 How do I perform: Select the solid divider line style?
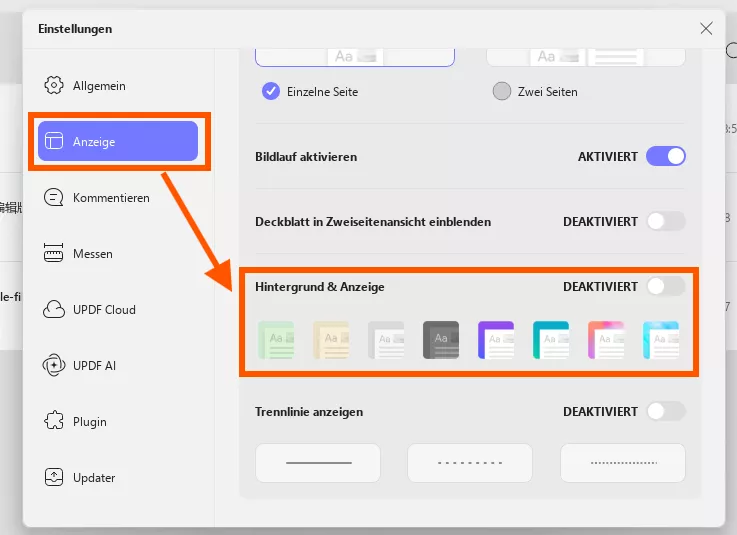pos(318,463)
